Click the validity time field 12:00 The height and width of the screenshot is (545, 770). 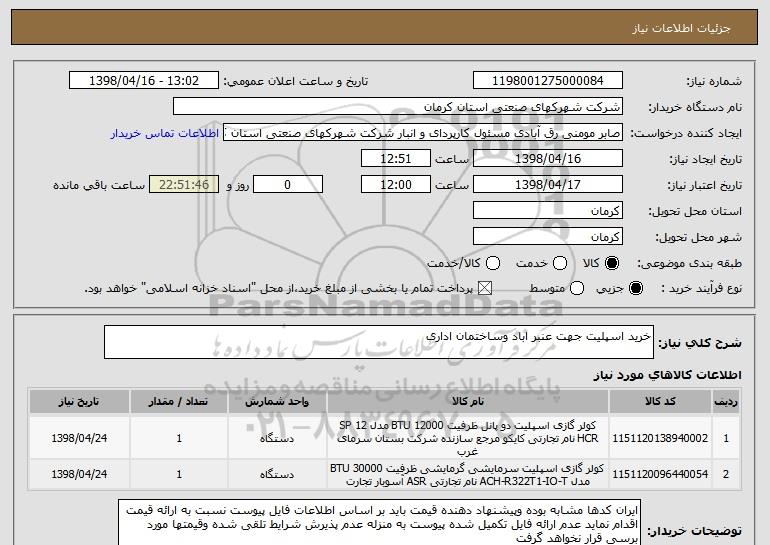[x=396, y=185]
